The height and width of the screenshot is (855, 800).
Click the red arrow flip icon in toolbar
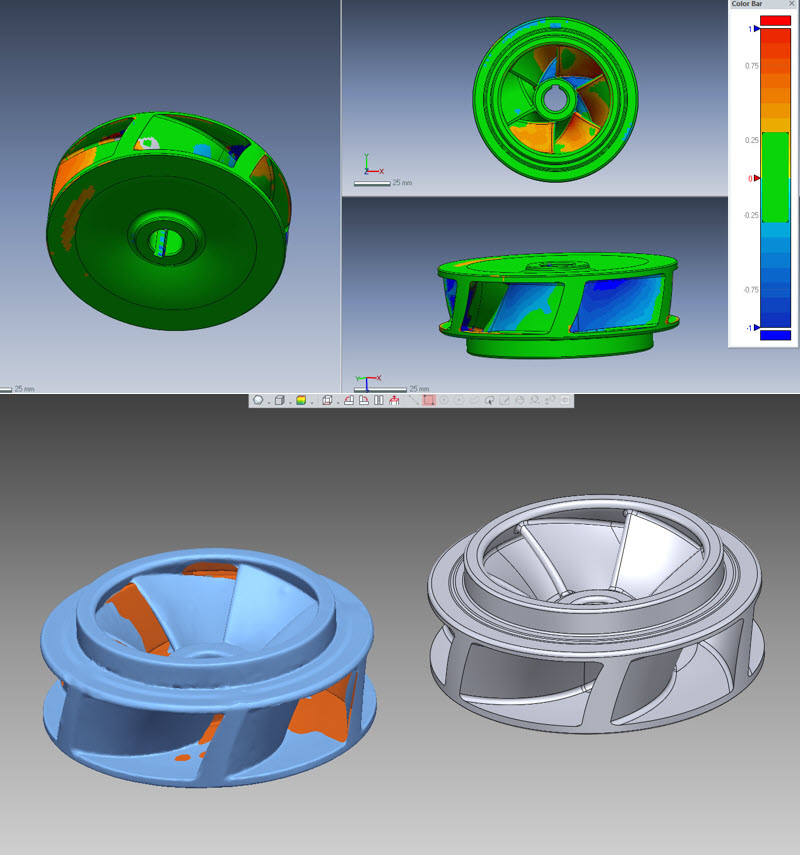click(x=394, y=400)
